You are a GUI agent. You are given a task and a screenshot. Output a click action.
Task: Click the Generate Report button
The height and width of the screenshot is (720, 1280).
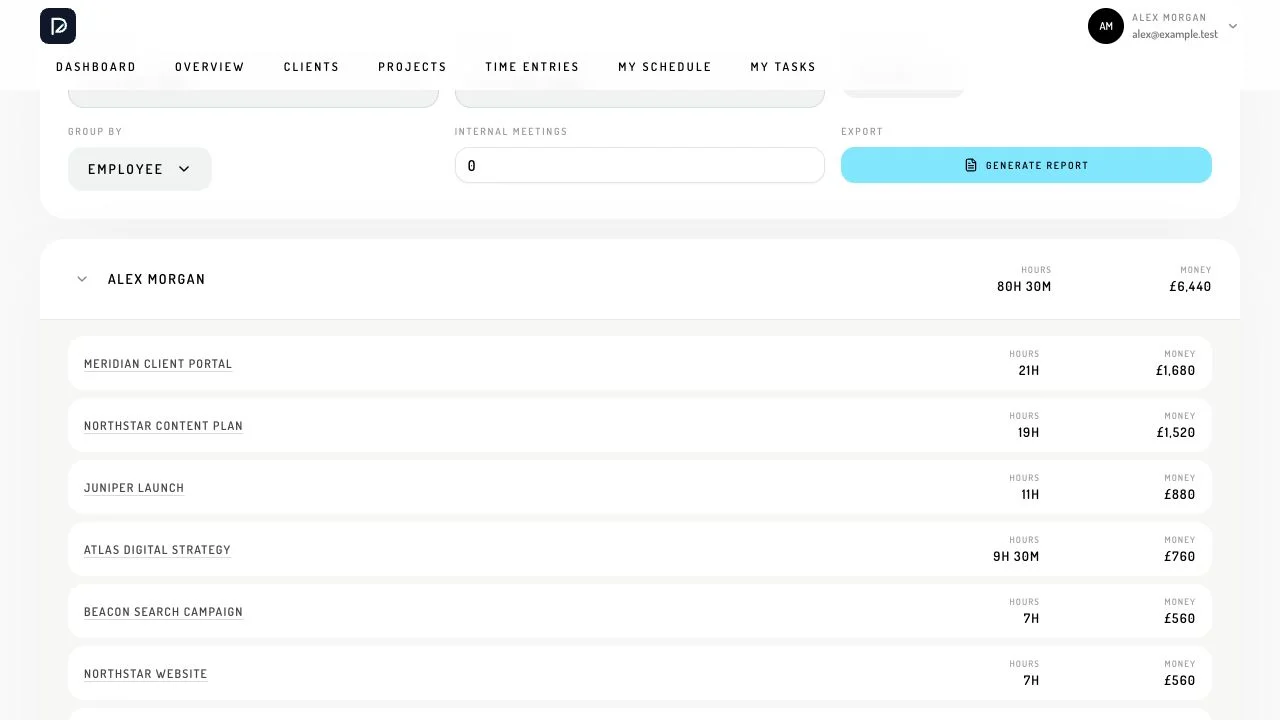pos(1026,165)
